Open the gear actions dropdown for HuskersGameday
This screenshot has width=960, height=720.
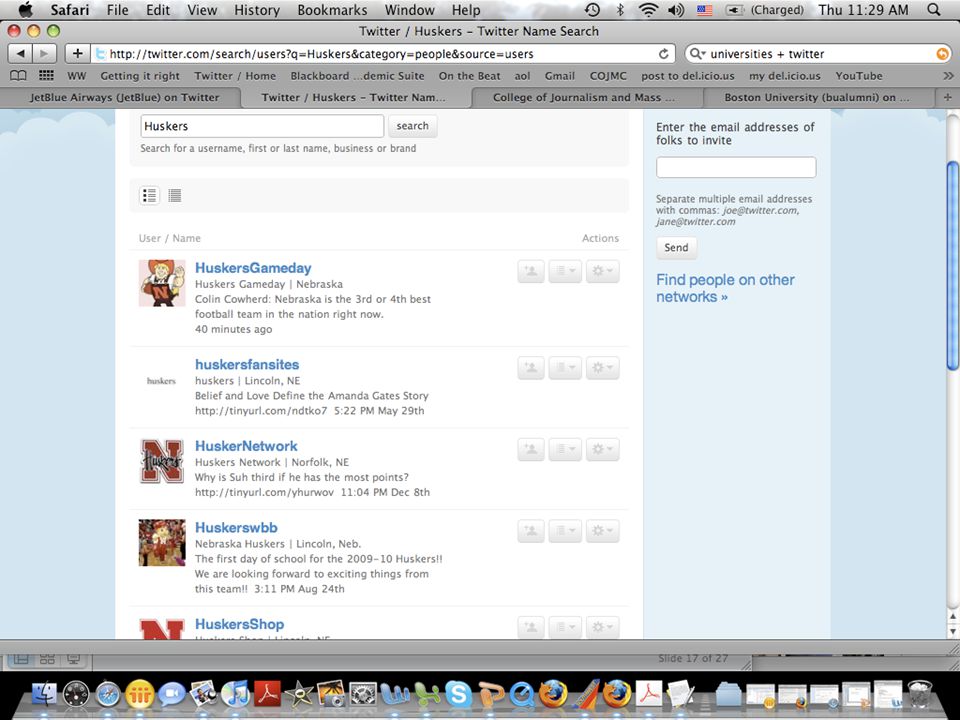pyautogui.click(x=602, y=271)
